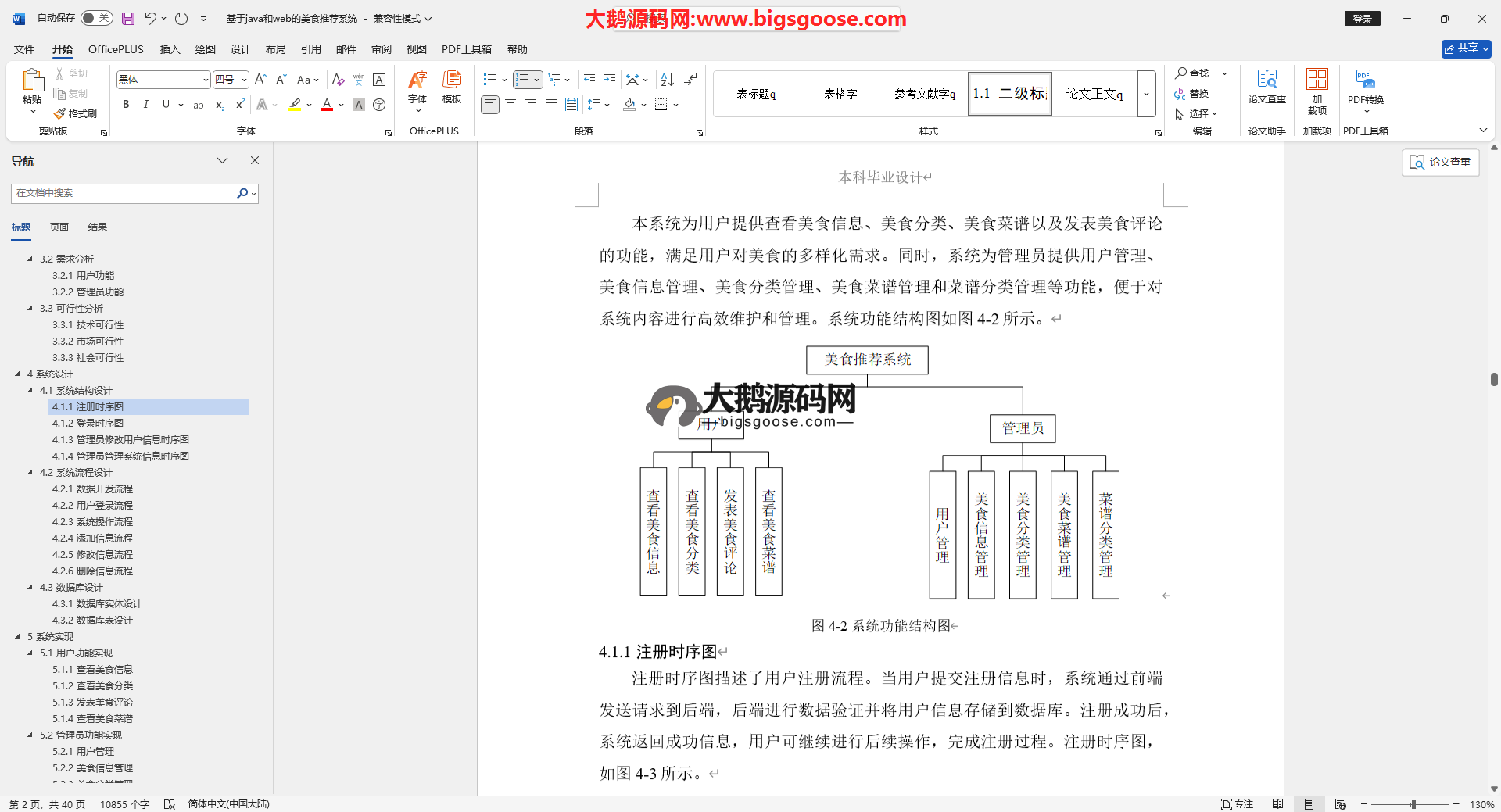Screen dimensions: 1501x812
Task: Expand the styles gallery more arrow
Action: coord(1146,94)
